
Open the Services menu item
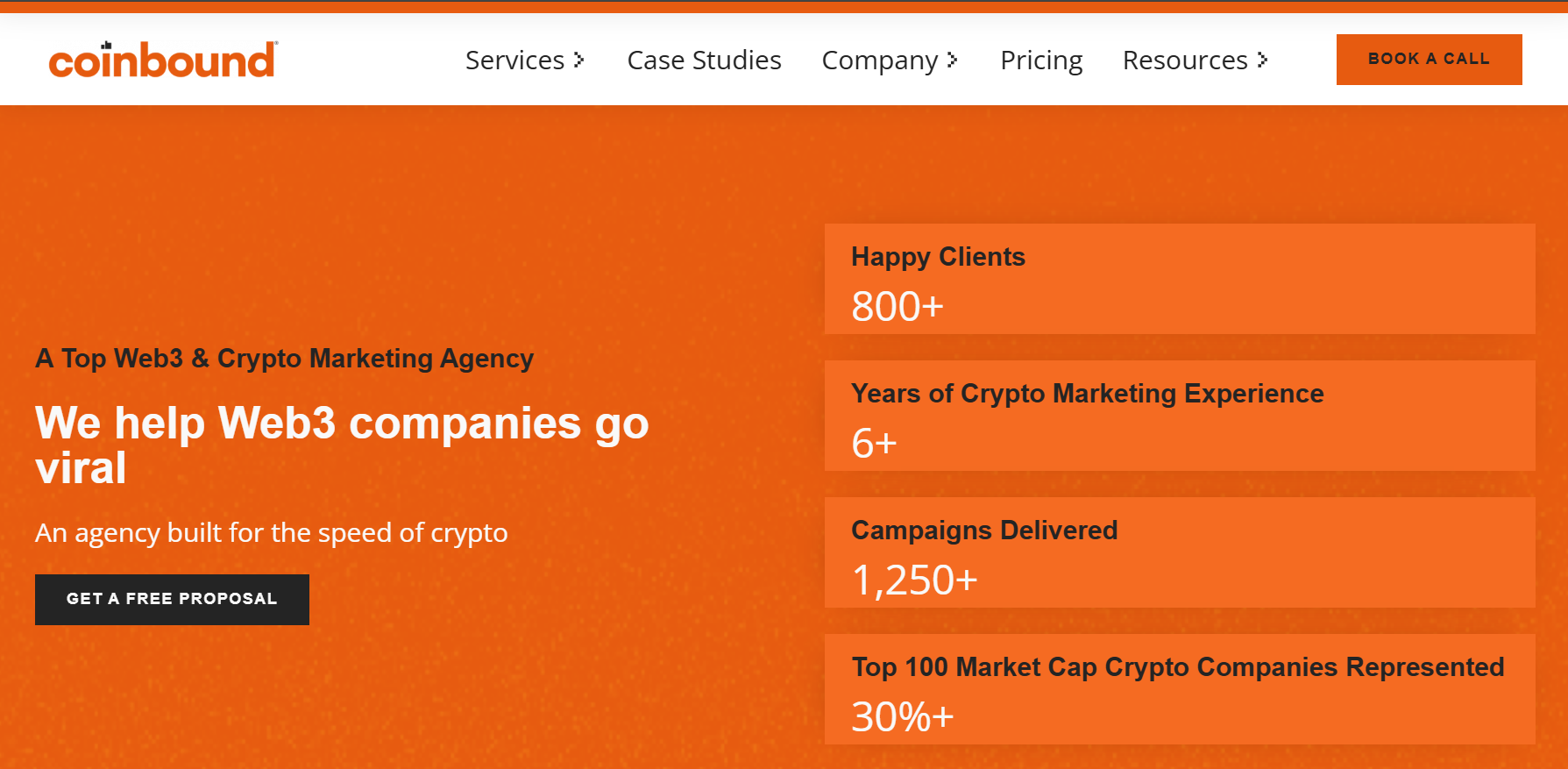(x=514, y=60)
